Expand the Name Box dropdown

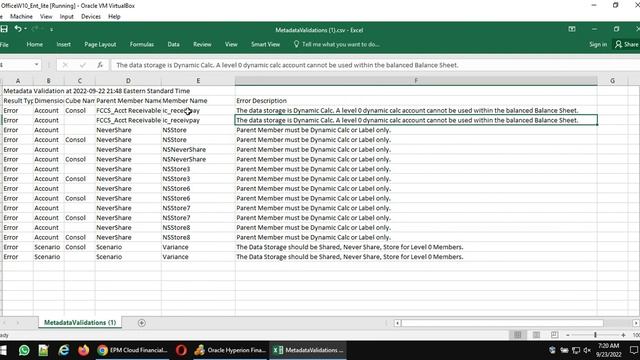click(36, 65)
